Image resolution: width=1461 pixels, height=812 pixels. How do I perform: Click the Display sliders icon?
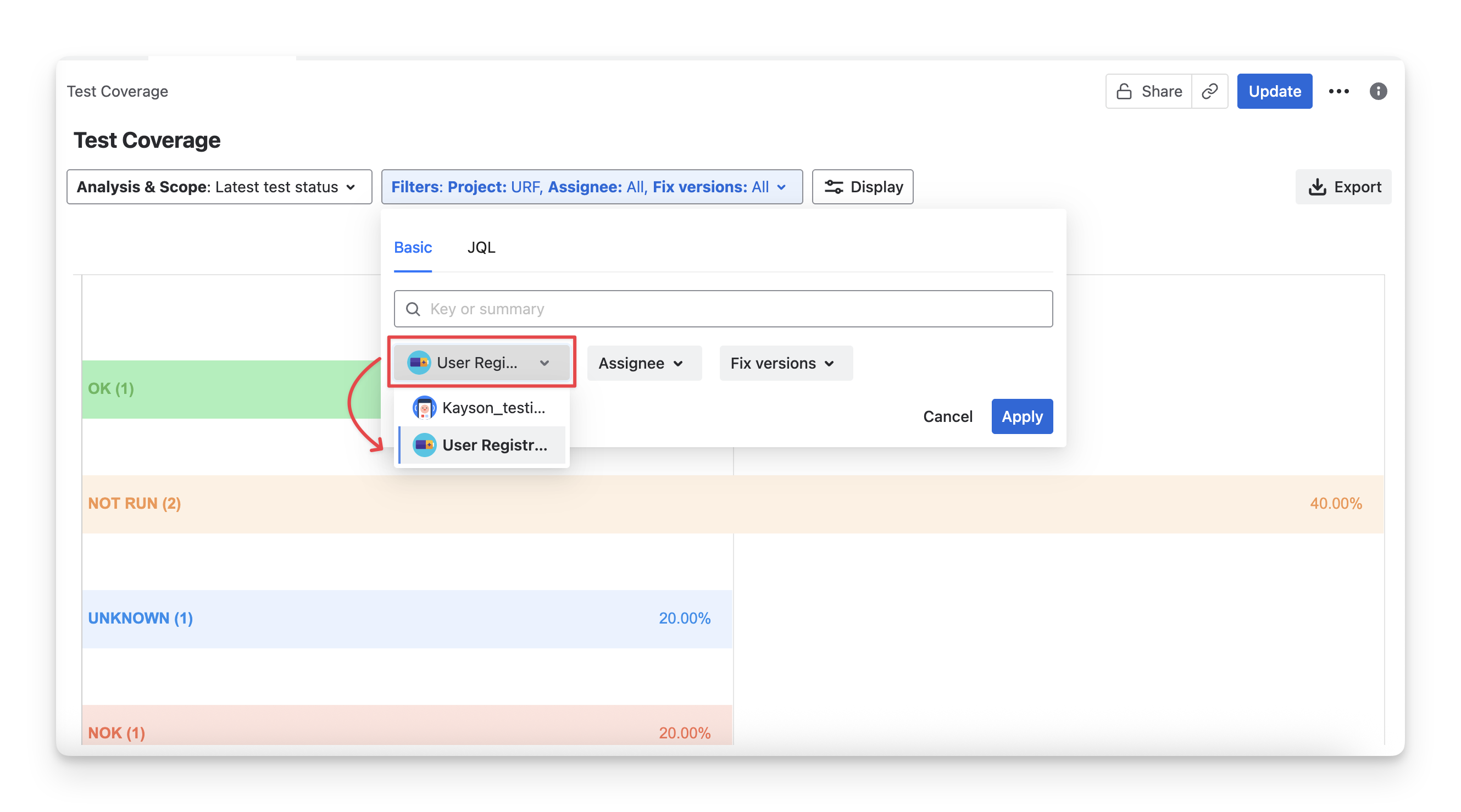click(833, 187)
